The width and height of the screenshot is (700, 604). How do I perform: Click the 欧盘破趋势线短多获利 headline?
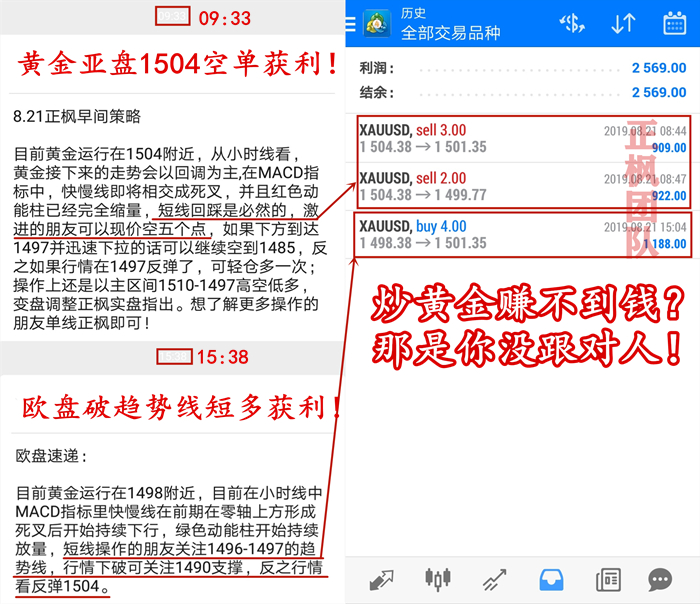(x=173, y=407)
